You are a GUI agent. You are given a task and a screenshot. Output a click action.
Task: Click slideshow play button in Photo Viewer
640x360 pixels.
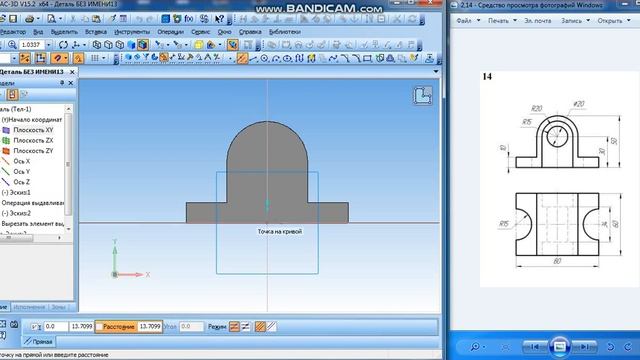[x=559, y=347]
